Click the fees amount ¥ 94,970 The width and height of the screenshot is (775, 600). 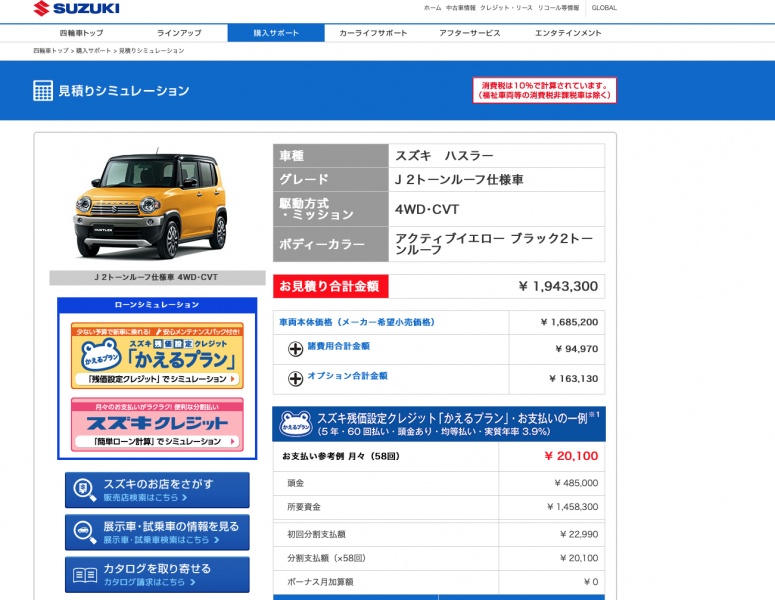click(x=577, y=349)
